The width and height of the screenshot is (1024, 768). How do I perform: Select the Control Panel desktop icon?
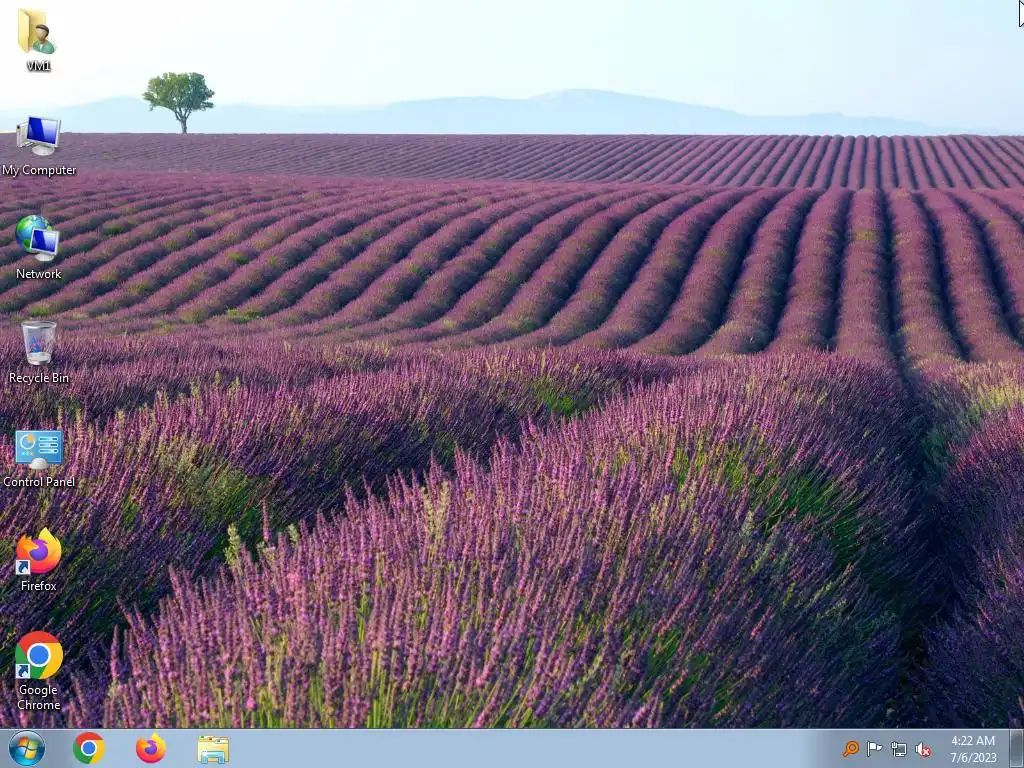pyautogui.click(x=39, y=449)
